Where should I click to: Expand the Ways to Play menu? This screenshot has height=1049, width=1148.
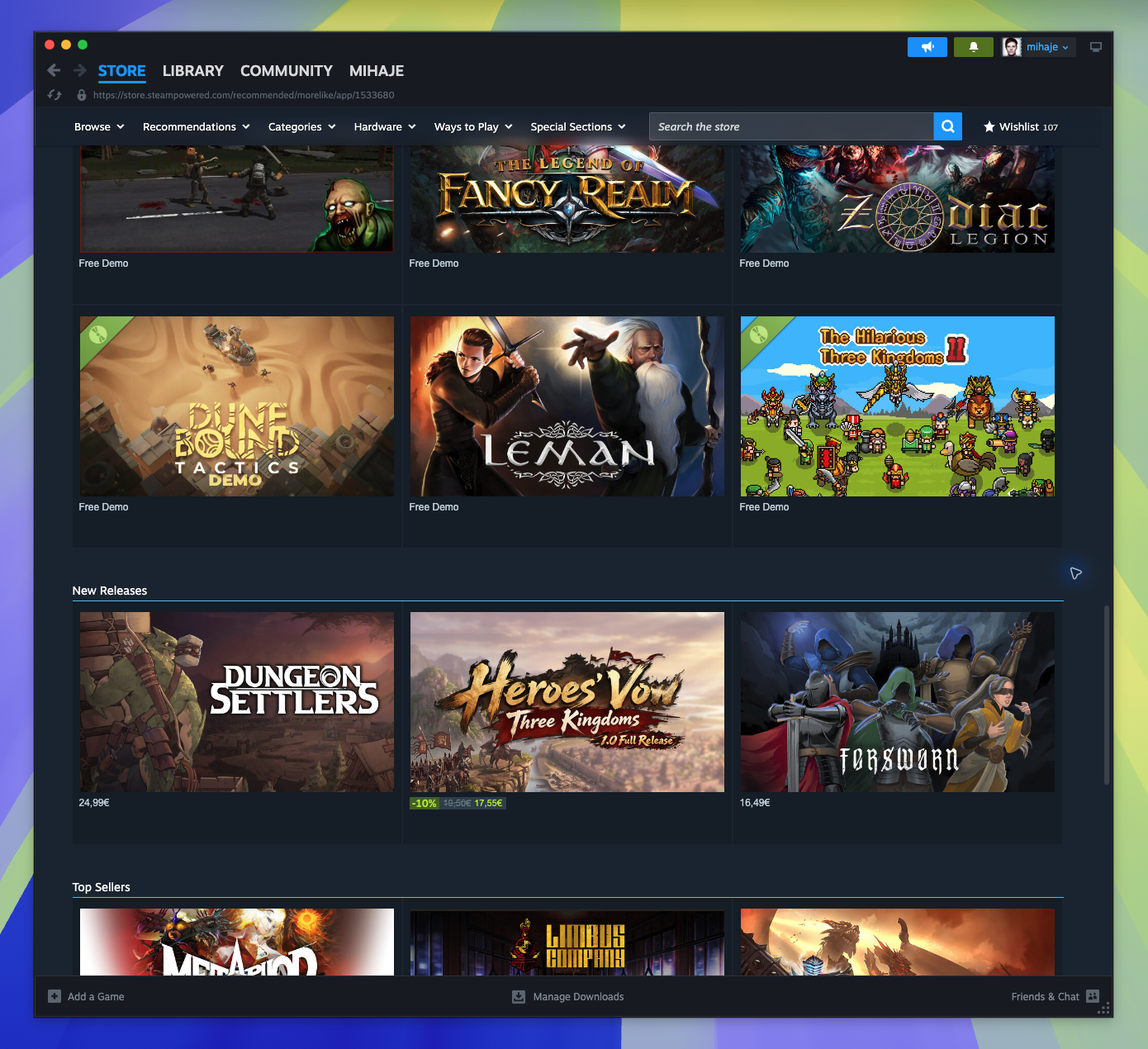pyautogui.click(x=473, y=126)
